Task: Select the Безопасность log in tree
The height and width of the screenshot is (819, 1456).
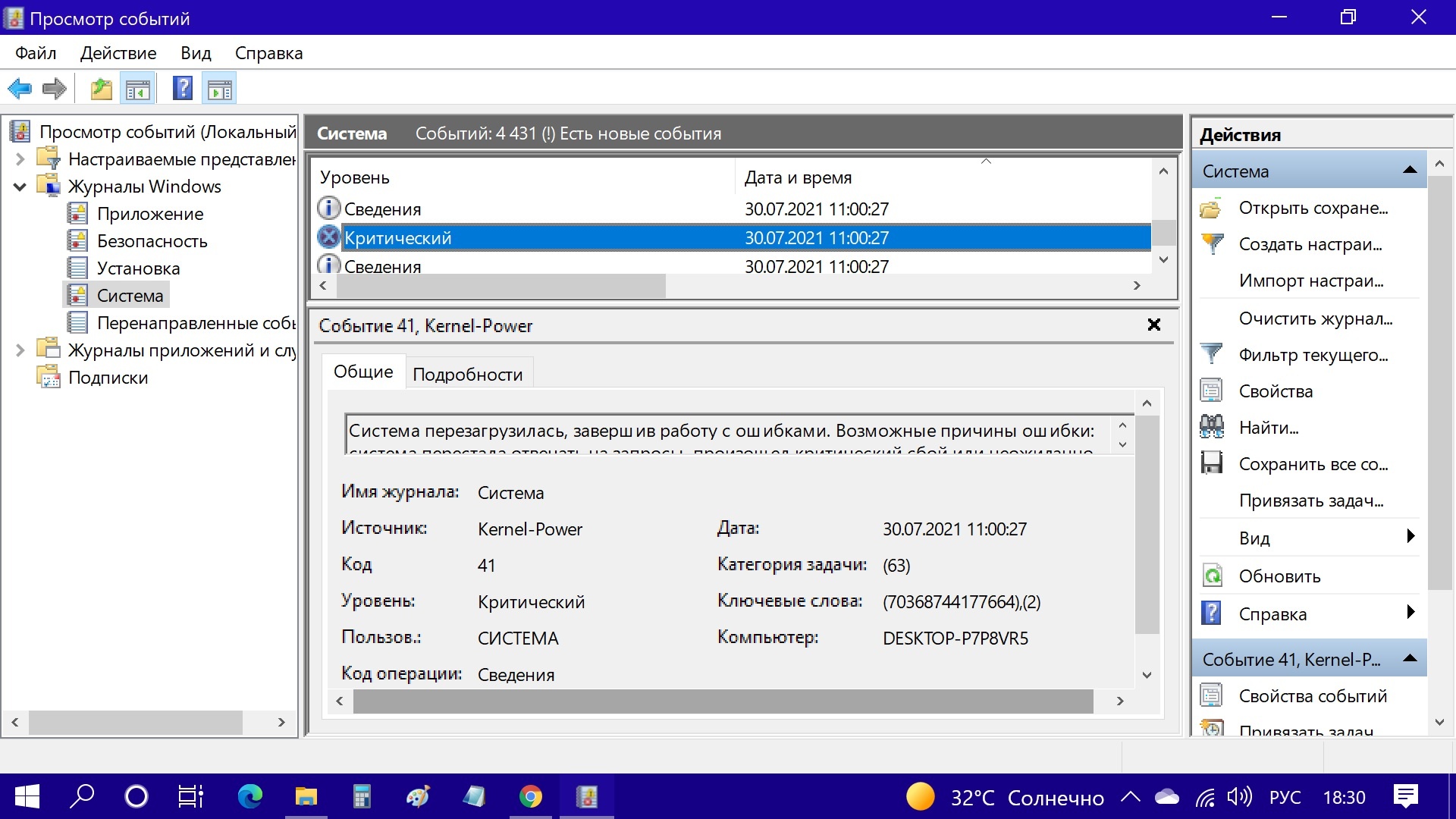Action: pos(152,241)
